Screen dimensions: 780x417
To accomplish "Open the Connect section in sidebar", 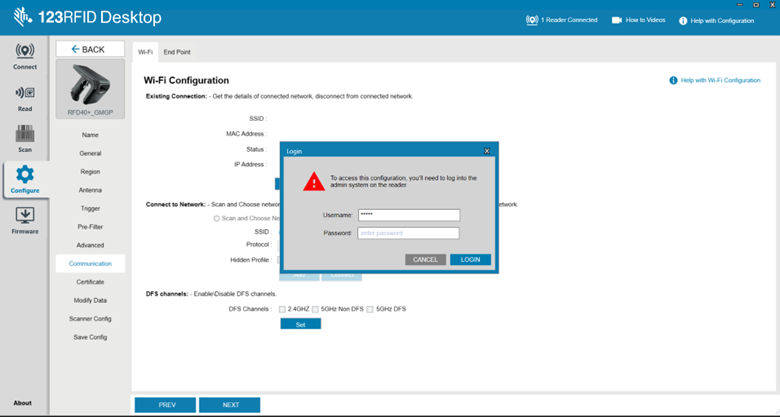I will 25,56.
